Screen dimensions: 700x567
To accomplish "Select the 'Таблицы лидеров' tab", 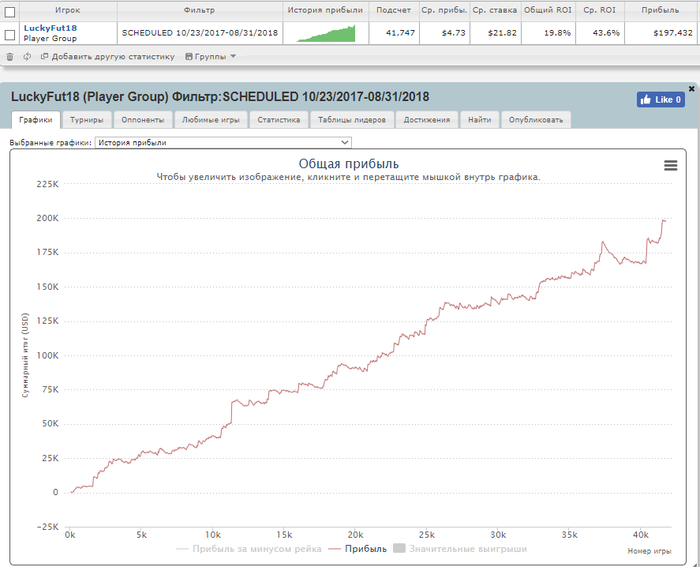I will click(x=352, y=120).
